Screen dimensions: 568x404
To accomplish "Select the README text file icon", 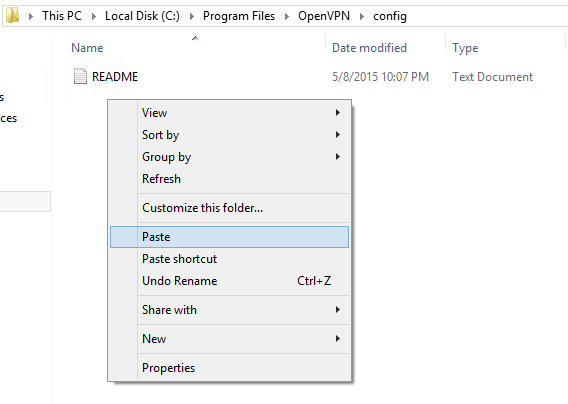I will click(80, 76).
